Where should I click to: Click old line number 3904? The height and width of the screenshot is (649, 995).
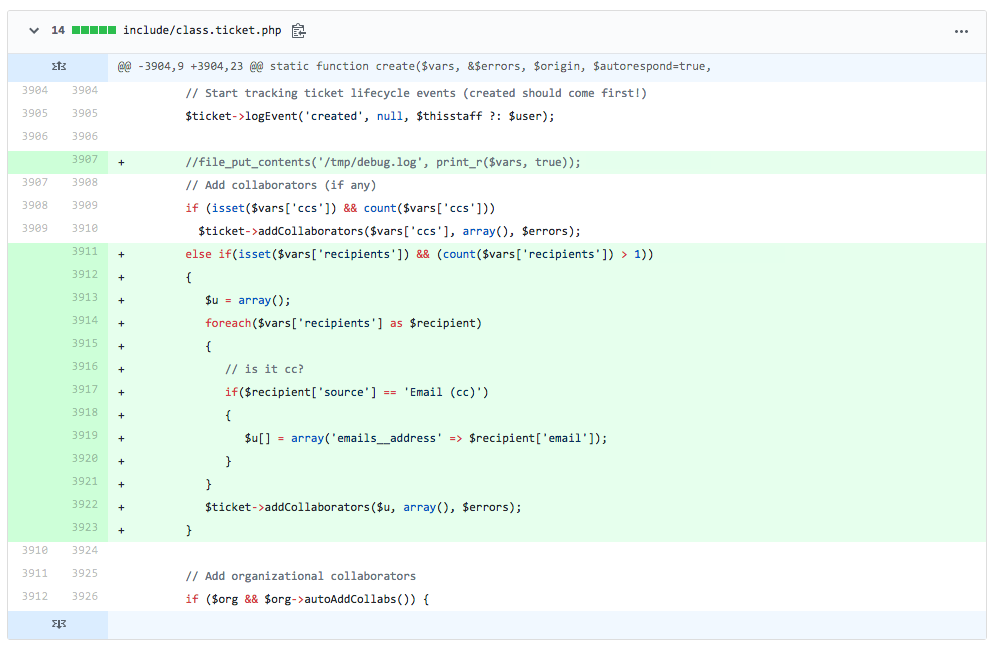pos(34,90)
